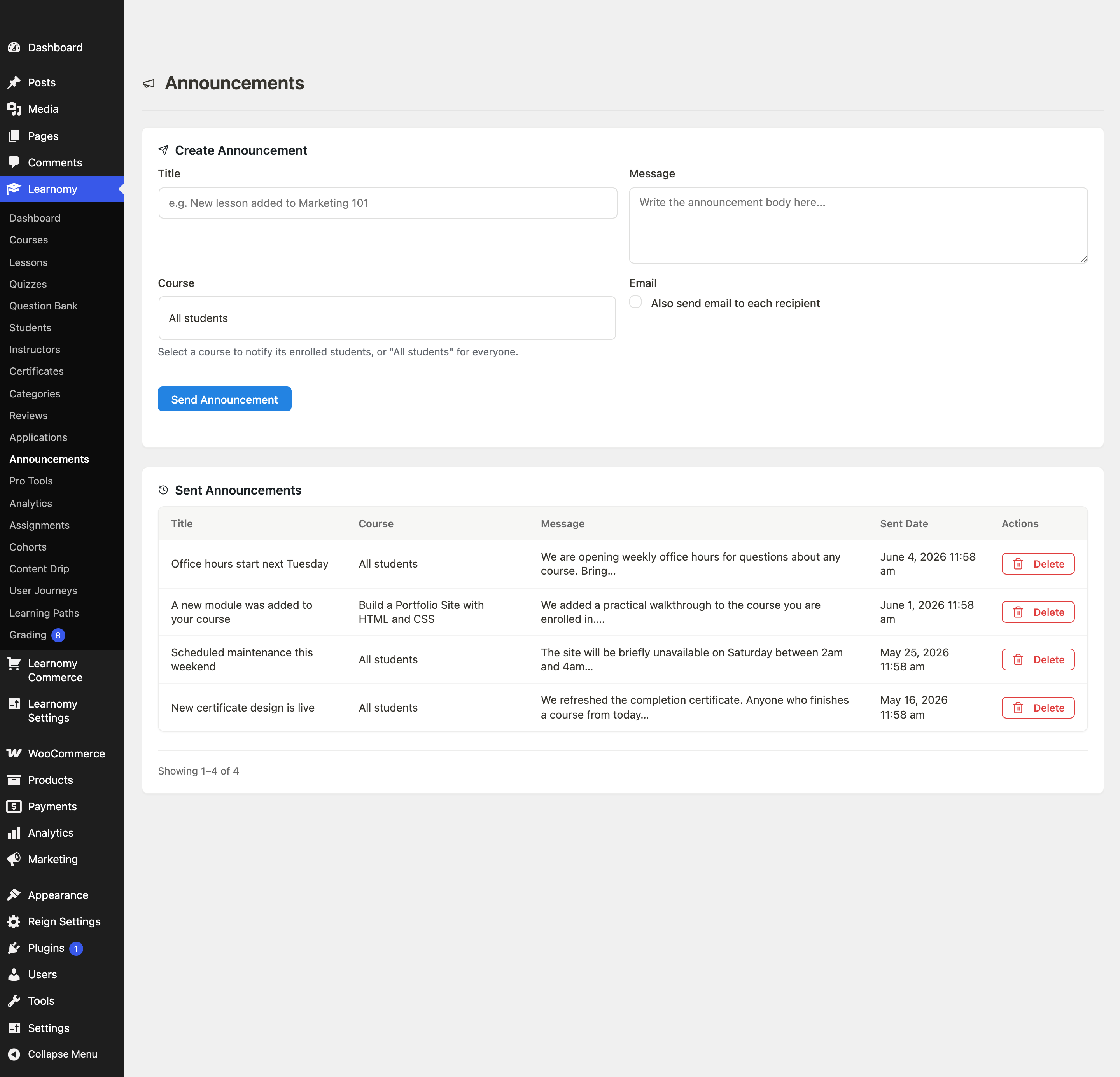The height and width of the screenshot is (1077, 1120).
Task: Open Grading submenu item
Action: (28, 635)
